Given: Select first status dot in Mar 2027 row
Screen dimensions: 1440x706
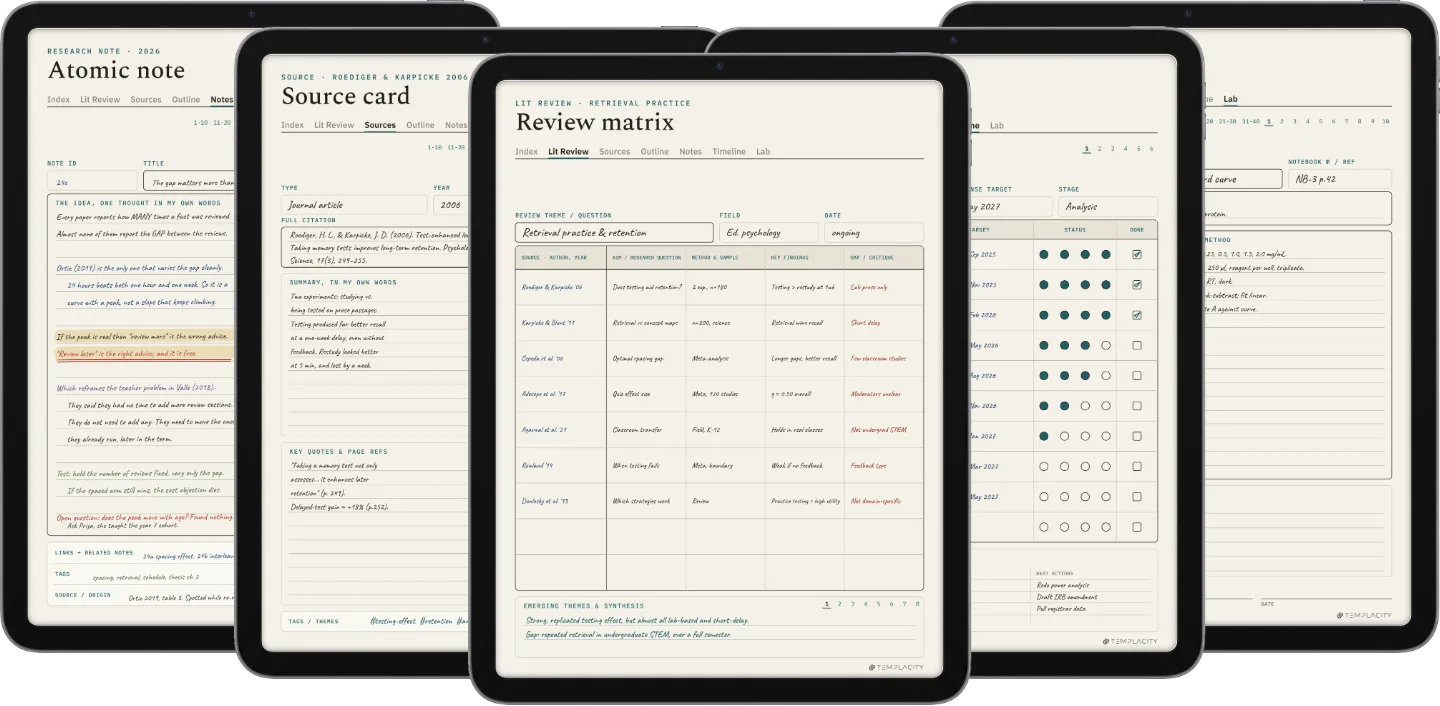Looking at the screenshot, I should coord(1044,466).
